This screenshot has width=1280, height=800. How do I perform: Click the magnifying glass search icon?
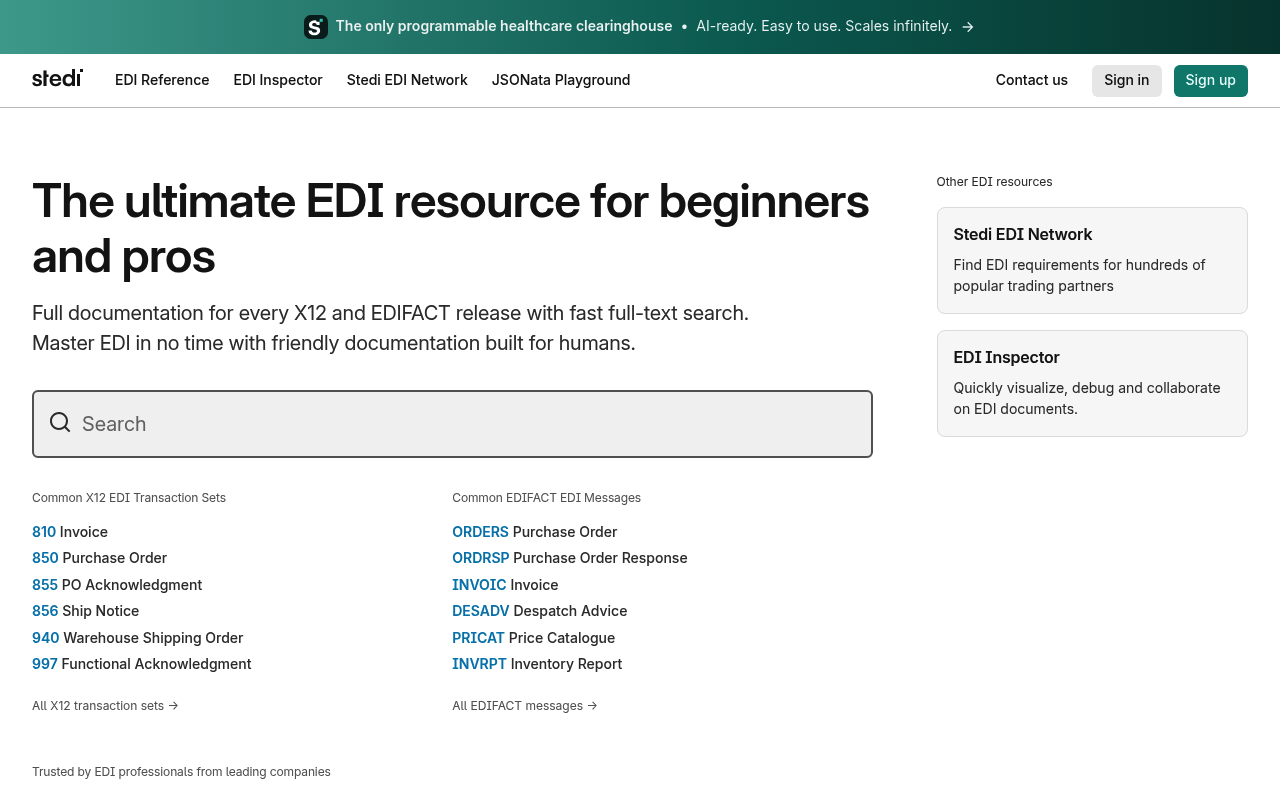[x=60, y=423]
